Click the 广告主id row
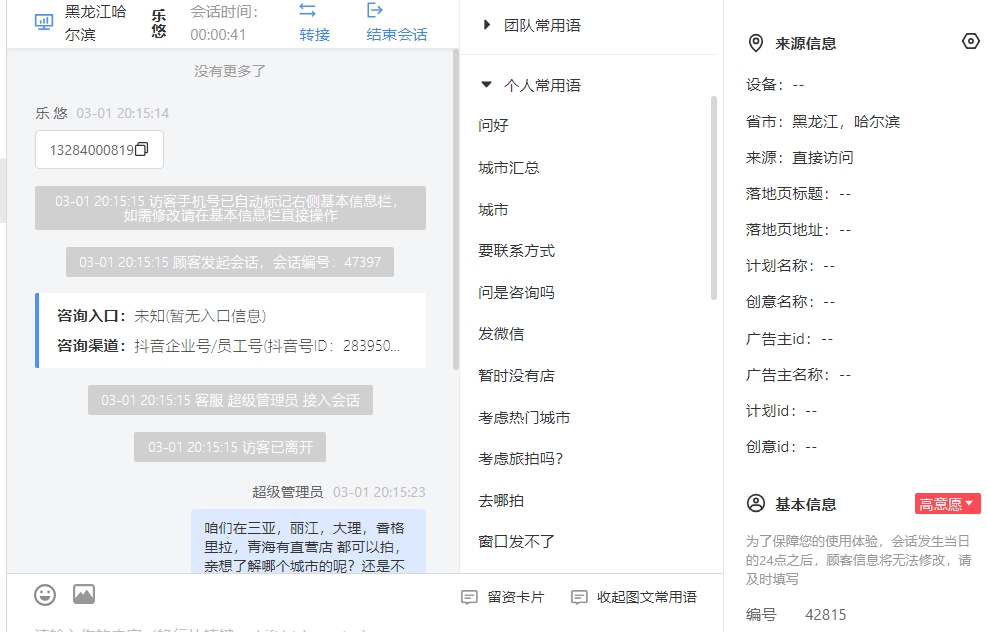 tap(790, 339)
